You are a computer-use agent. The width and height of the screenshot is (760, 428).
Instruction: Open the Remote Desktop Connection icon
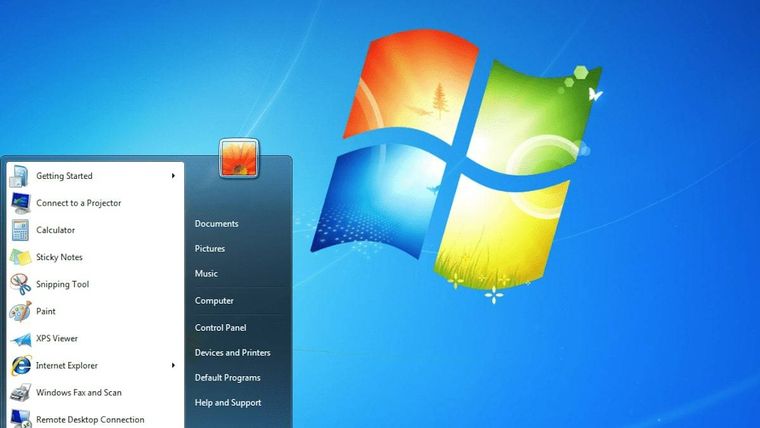(20, 418)
